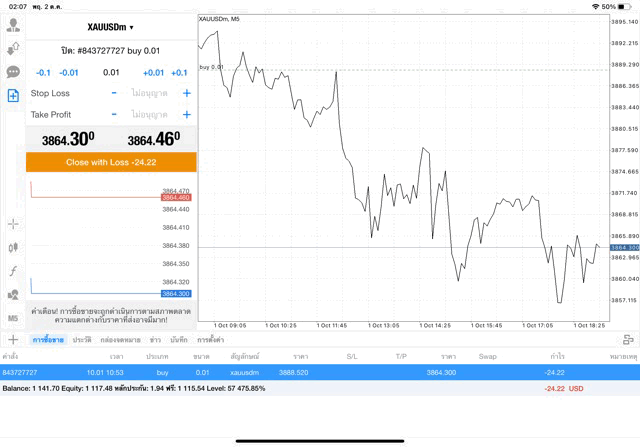Open the accounts person icon
Screen dimensions: 640x447
click(x=13, y=25)
